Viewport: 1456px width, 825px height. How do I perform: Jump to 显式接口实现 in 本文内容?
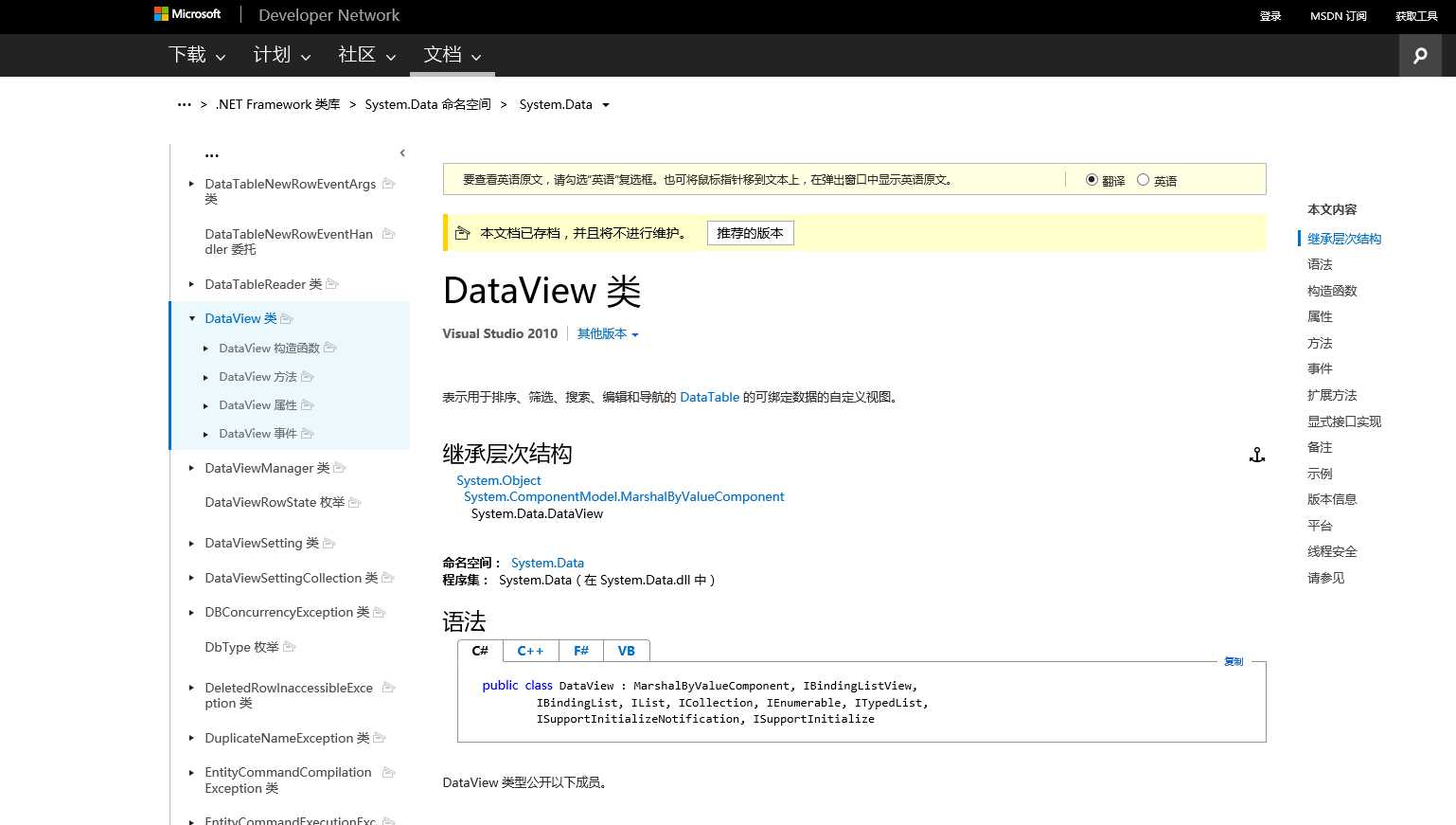[x=1344, y=421]
